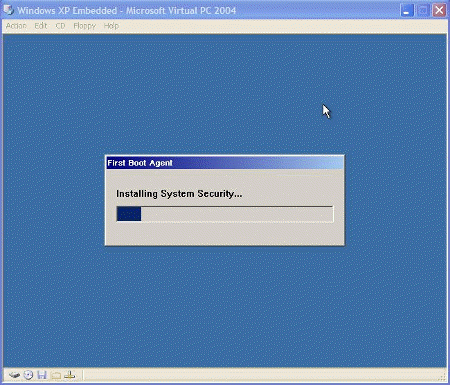Close the Virtual PC window

point(439,11)
